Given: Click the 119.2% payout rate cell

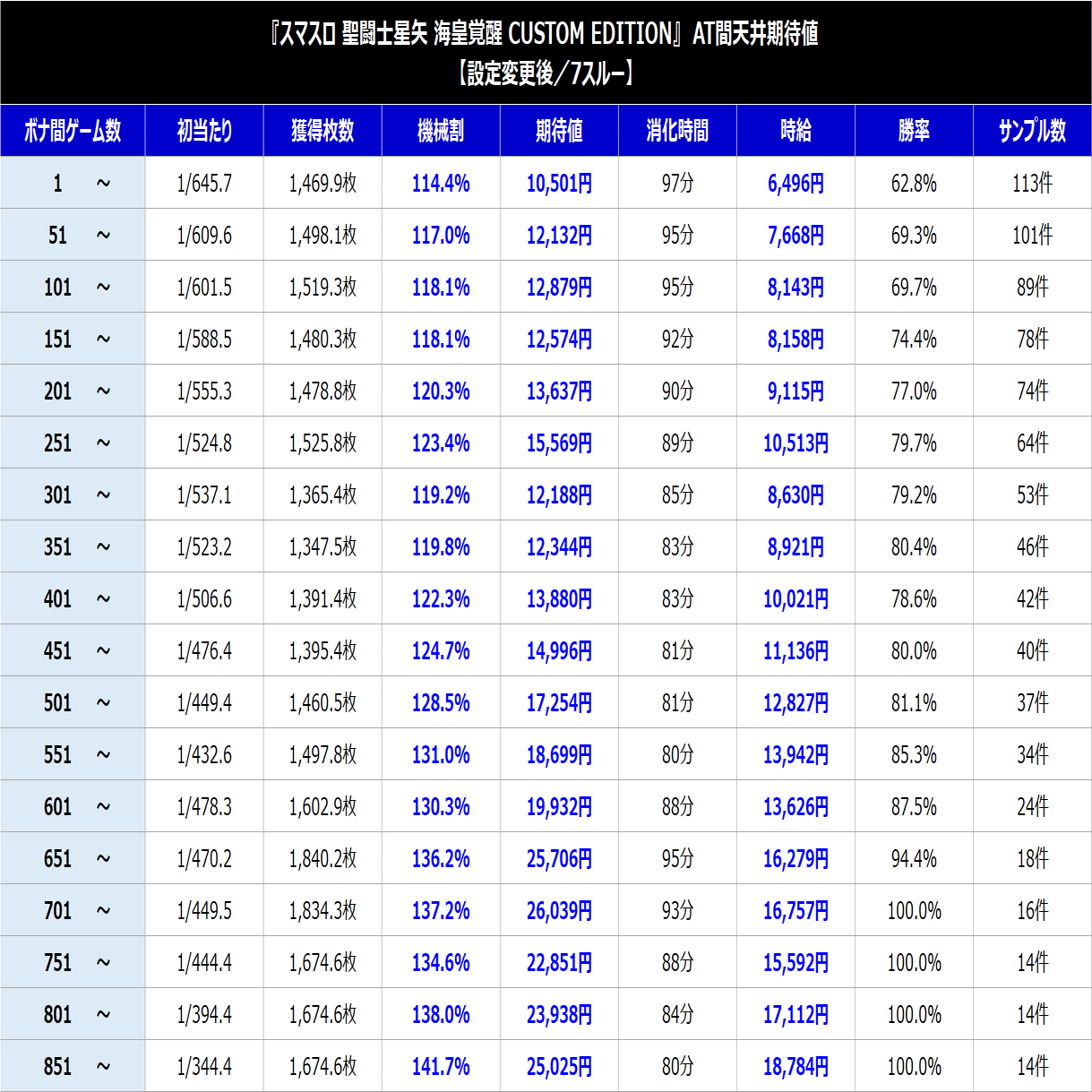Looking at the screenshot, I should click(441, 494).
